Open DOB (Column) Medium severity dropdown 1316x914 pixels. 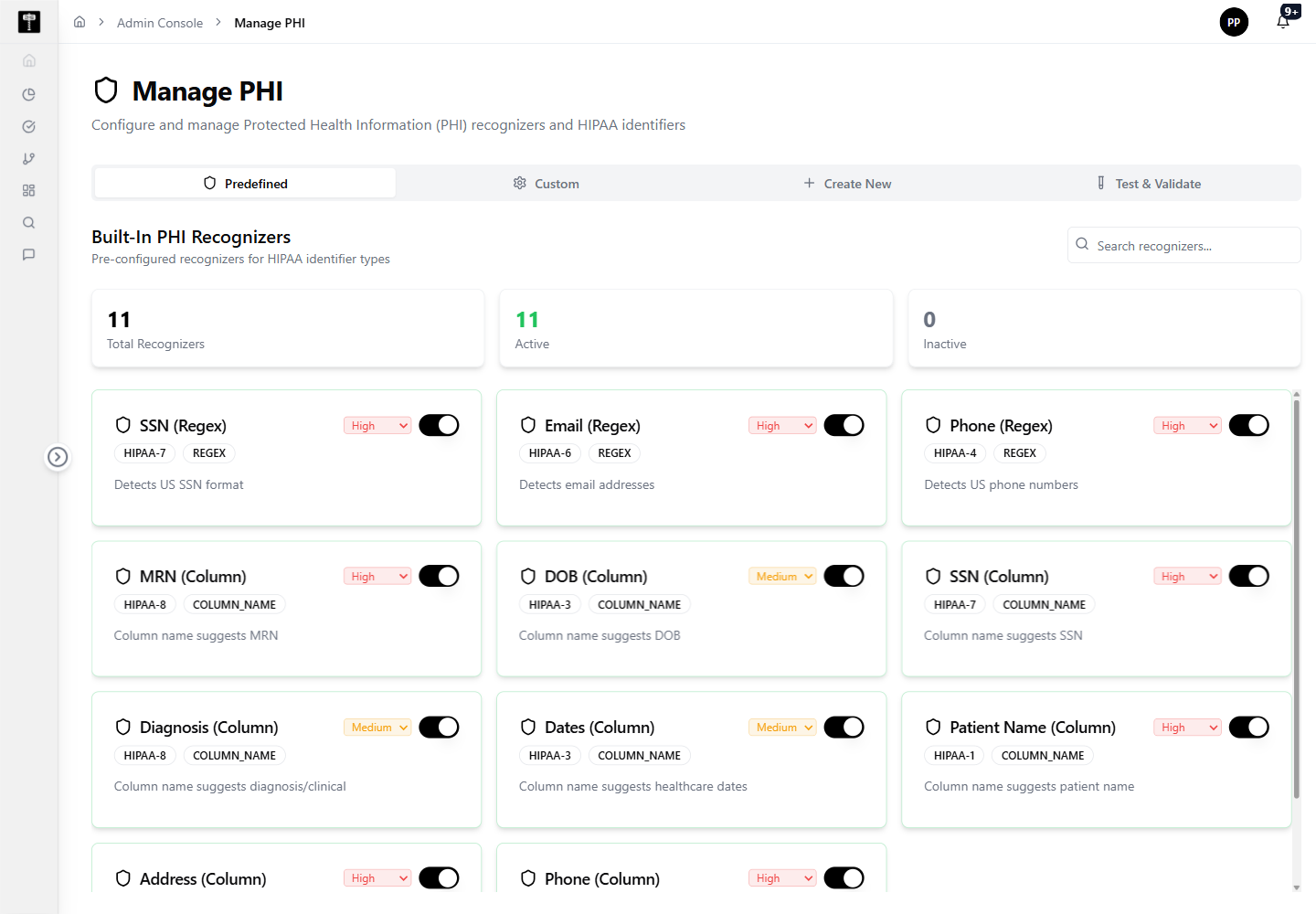click(x=782, y=577)
